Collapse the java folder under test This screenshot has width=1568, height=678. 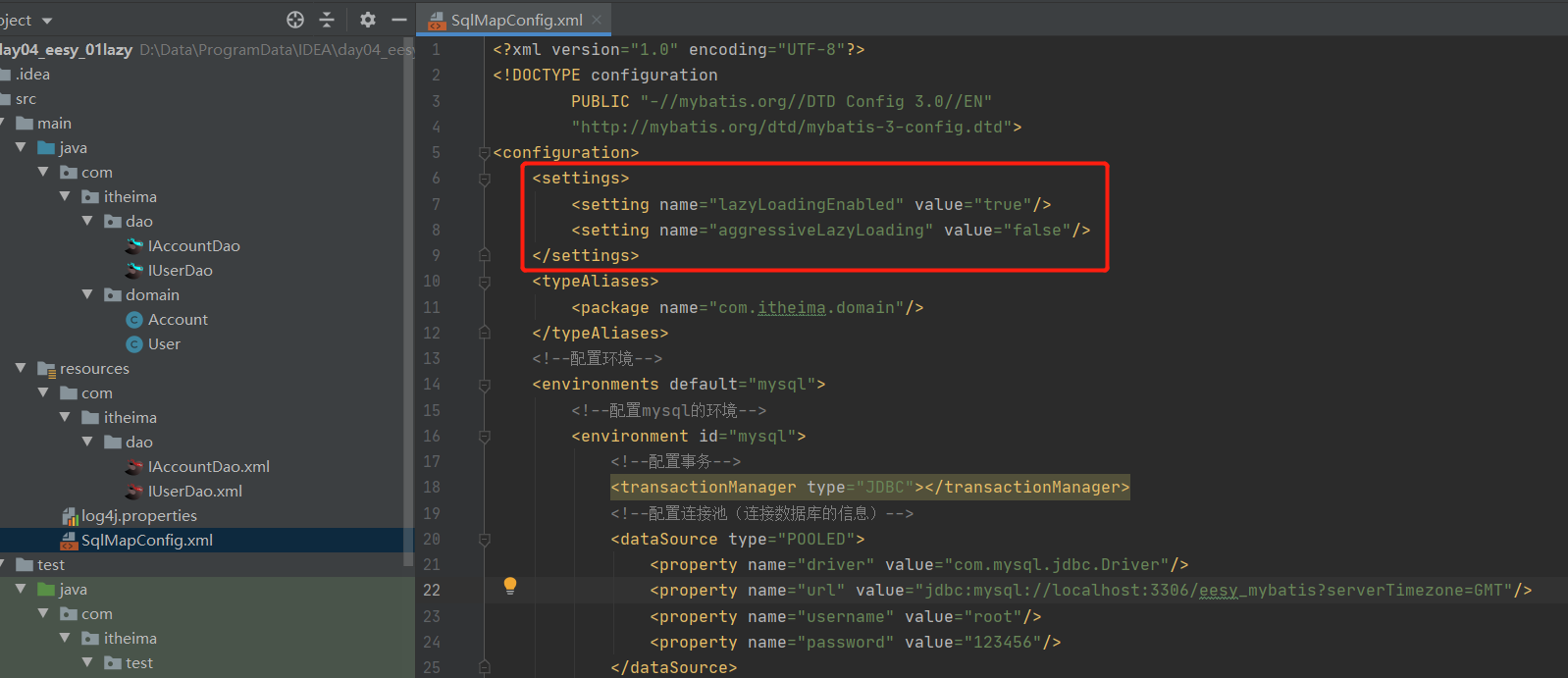tap(21, 589)
